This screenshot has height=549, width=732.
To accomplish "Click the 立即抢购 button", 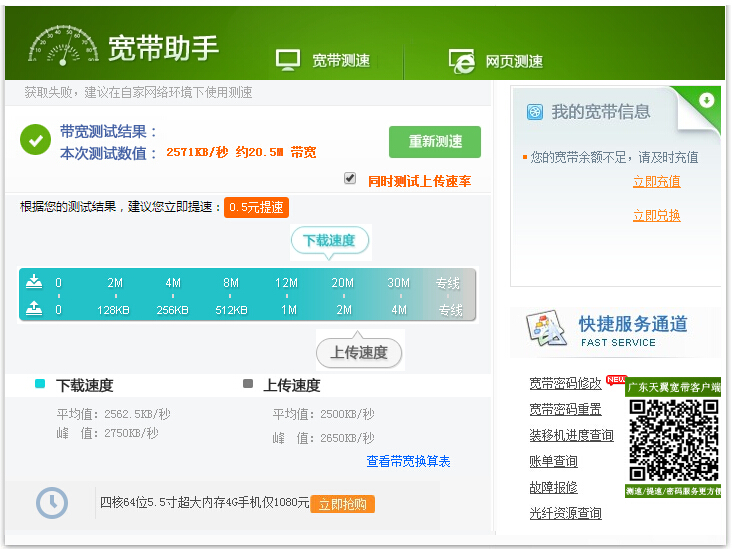I will (343, 504).
